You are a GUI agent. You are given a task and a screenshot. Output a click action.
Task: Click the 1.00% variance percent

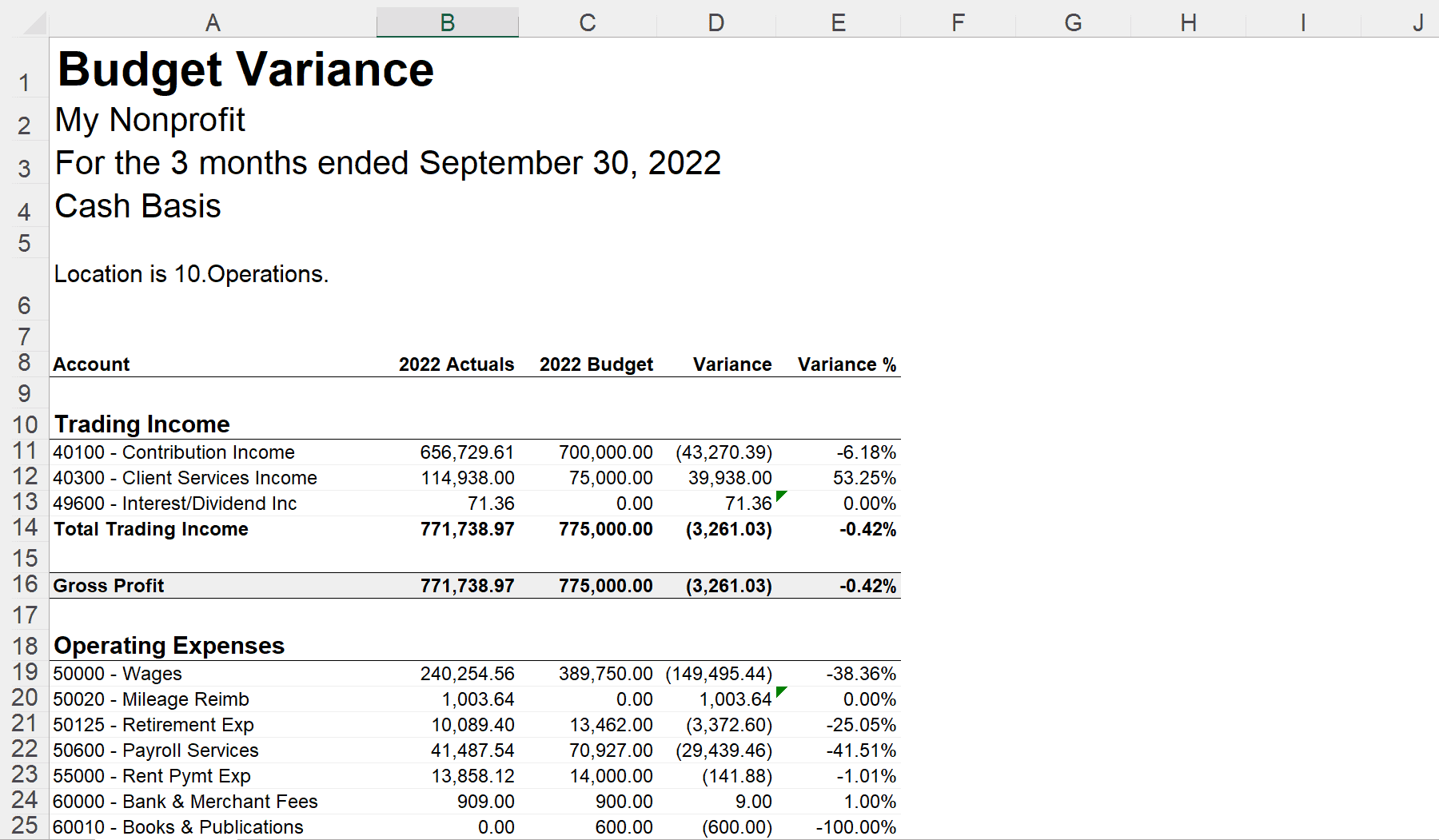tap(870, 802)
